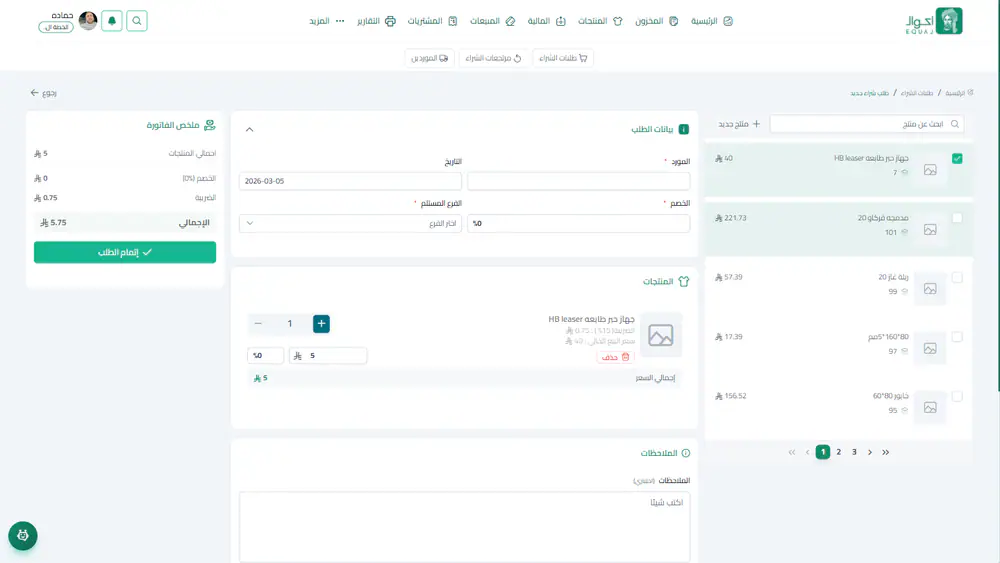Click طلبات الشراء breadcrumb link
This screenshot has height=563, width=1000.
pyautogui.click(x=916, y=93)
